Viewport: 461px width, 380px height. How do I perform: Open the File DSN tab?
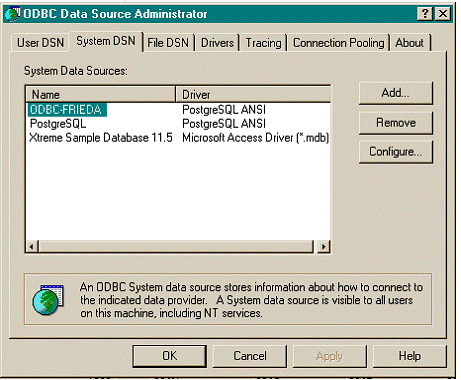168,43
